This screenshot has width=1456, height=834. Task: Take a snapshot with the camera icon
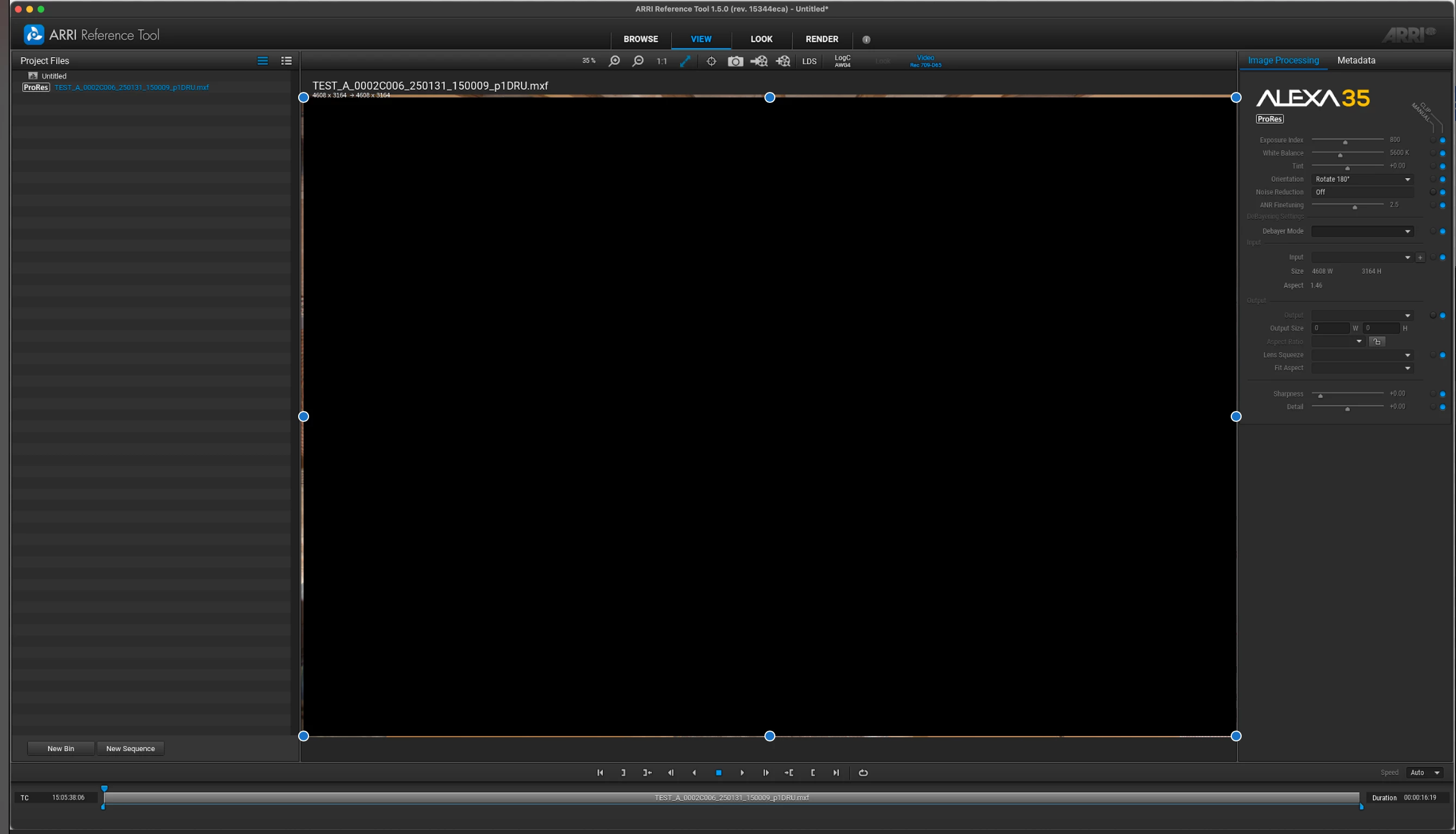click(735, 61)
